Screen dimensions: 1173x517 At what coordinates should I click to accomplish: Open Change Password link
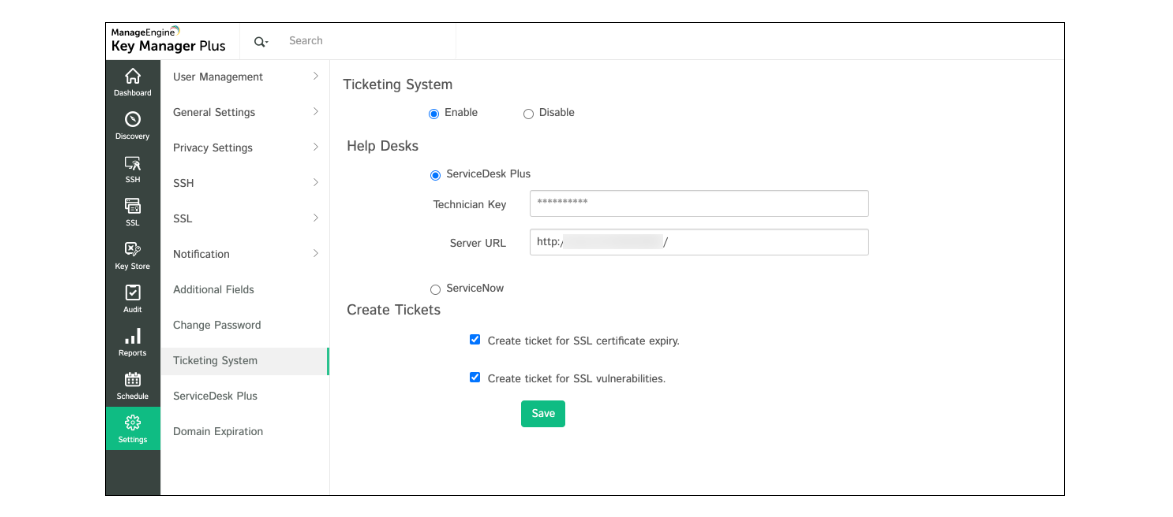coord(217,325)
